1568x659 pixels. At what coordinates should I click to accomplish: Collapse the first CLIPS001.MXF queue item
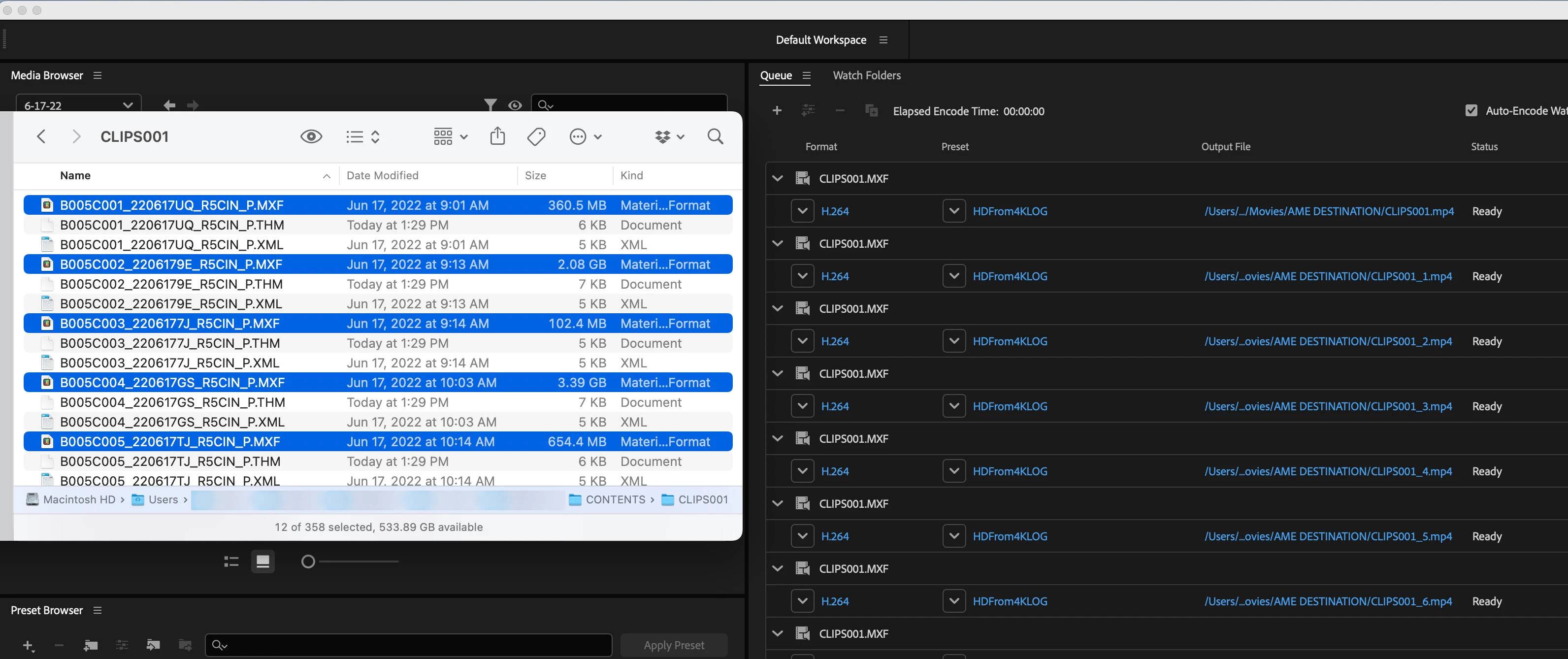pyautogui.click(x=777, y=178)
